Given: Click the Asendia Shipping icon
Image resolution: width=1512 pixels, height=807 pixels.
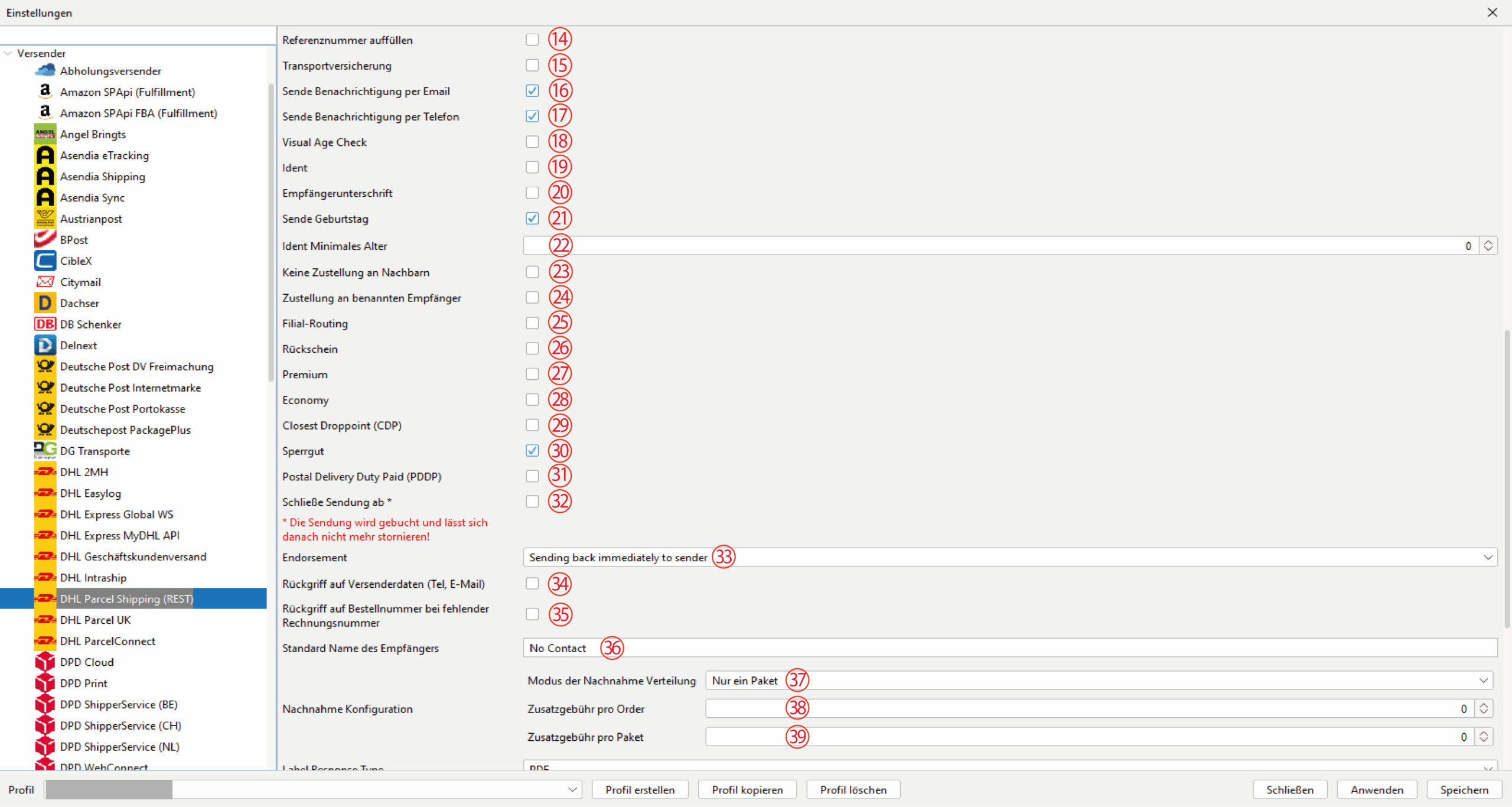Looking at the screenshot, I should 45,176.
